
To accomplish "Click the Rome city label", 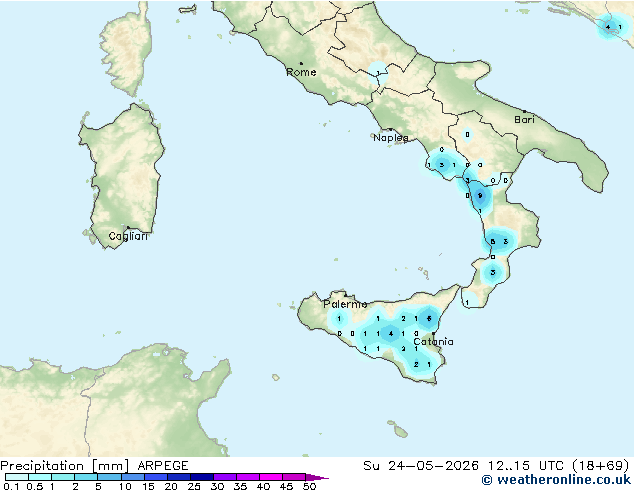I will click(x=301, y=72).
